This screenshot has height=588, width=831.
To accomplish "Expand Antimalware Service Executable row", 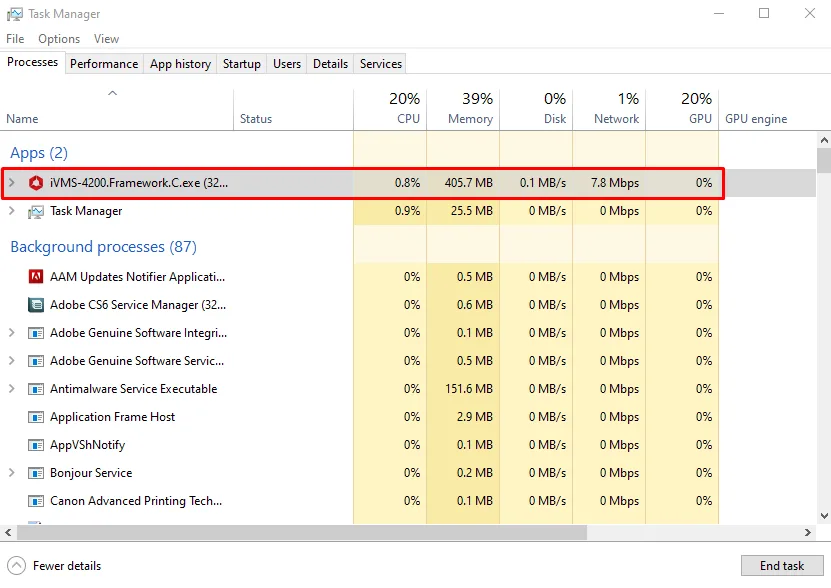I will coord(12,389).
